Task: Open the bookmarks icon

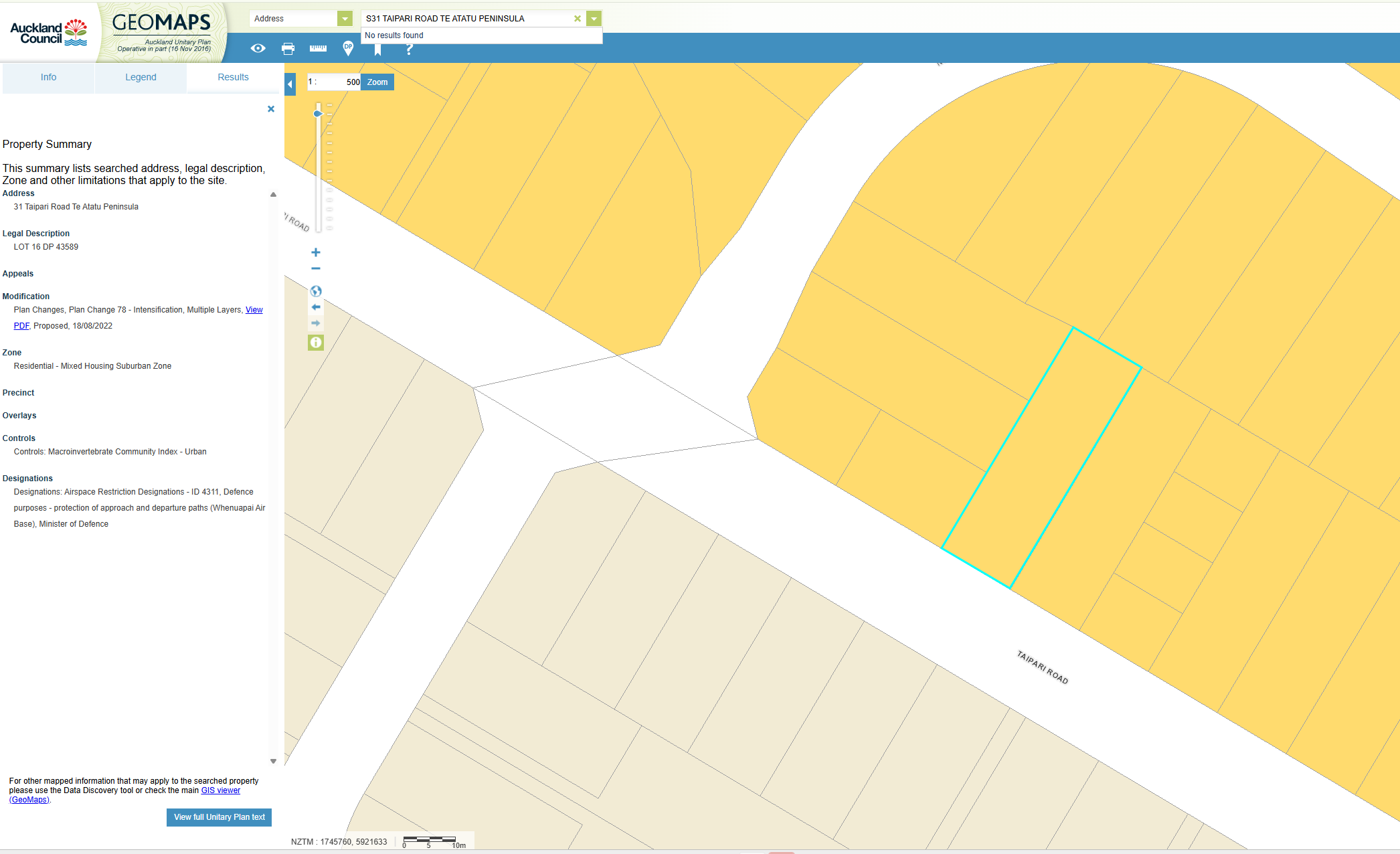Action: point(378,50)
